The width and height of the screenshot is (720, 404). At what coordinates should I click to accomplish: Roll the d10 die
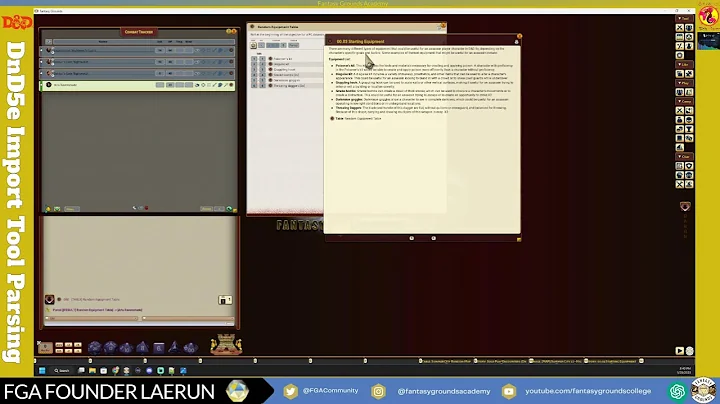(126, 348)
